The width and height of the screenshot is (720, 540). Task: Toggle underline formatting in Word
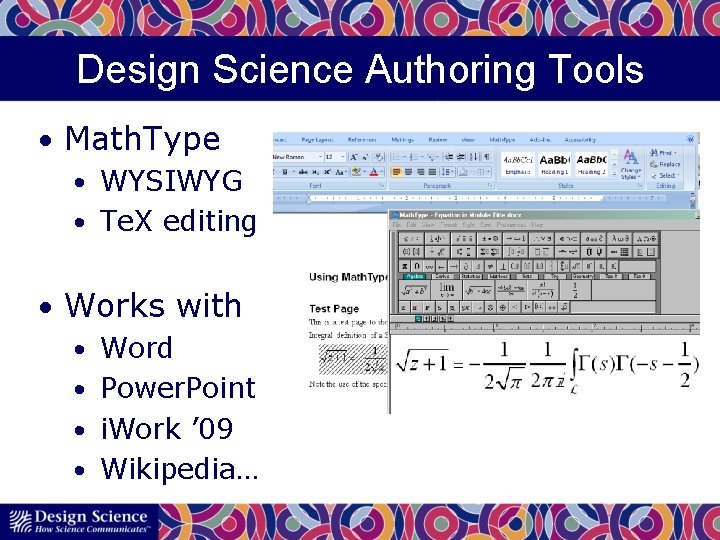(x=285, y=172)
